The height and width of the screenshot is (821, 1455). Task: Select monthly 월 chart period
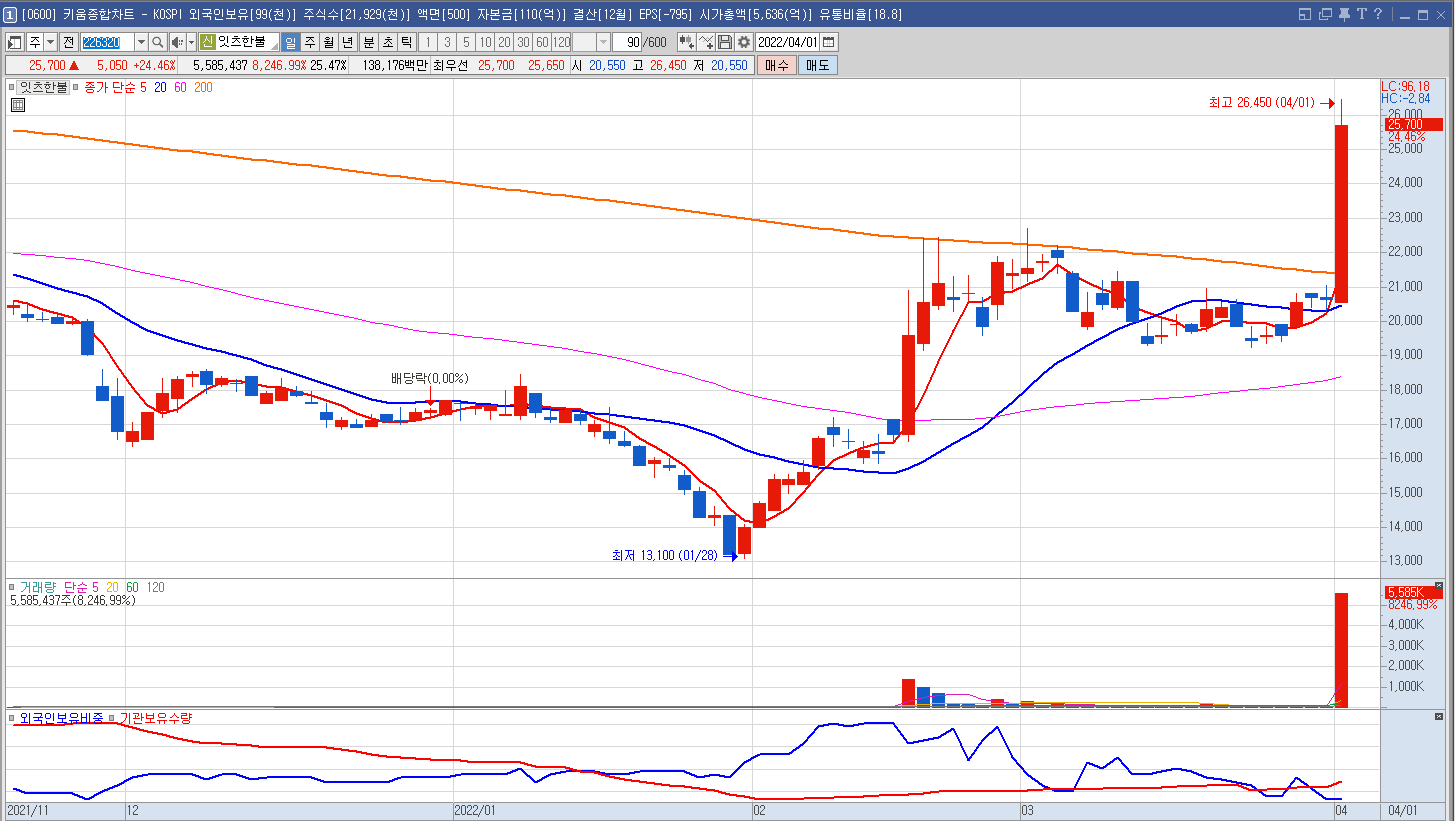[x=329, y=42]
